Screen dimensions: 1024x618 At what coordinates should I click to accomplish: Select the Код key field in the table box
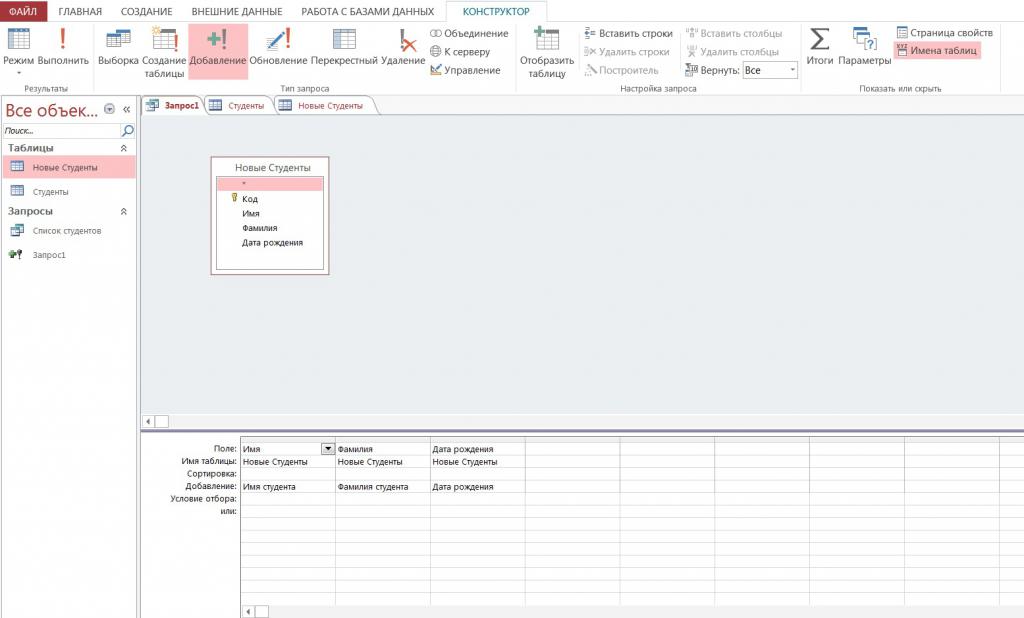tap(270, 199)
